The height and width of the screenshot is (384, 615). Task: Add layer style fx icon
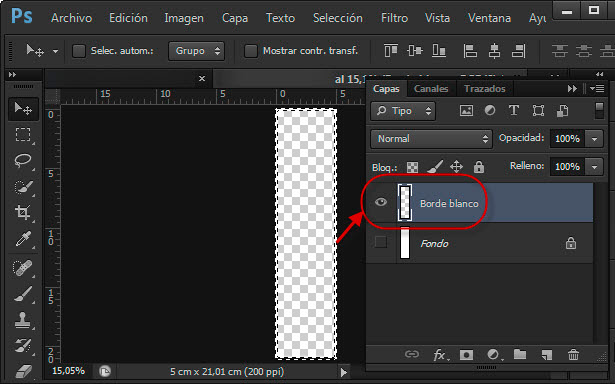[440, 355]
